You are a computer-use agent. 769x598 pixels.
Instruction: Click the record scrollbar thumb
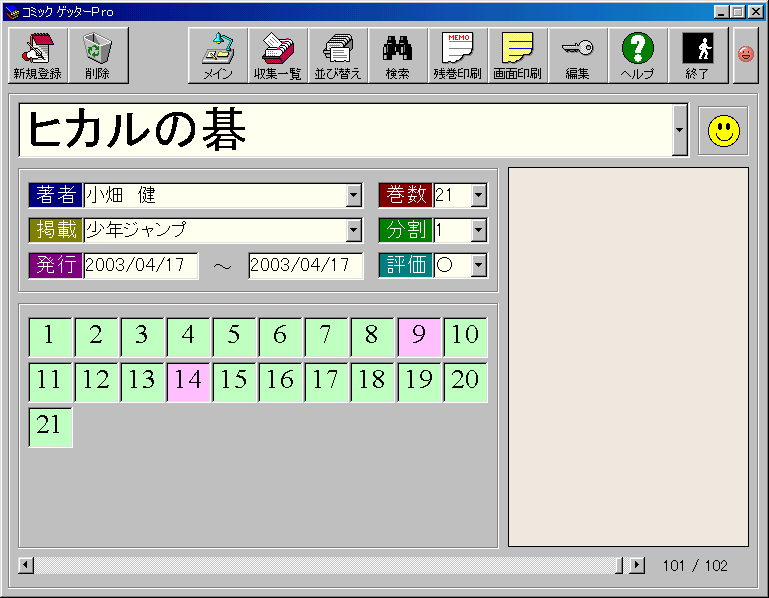(619, 566)
